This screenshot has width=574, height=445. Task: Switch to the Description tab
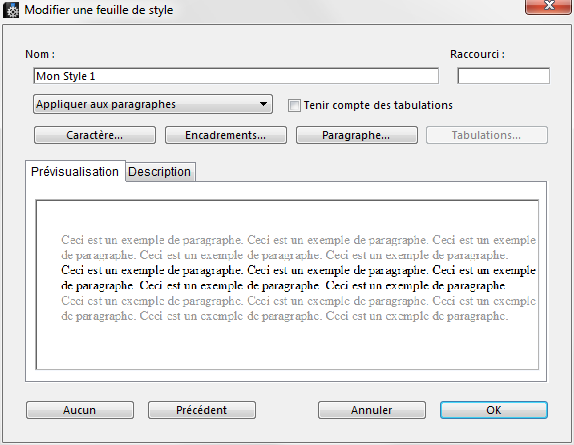160,172
